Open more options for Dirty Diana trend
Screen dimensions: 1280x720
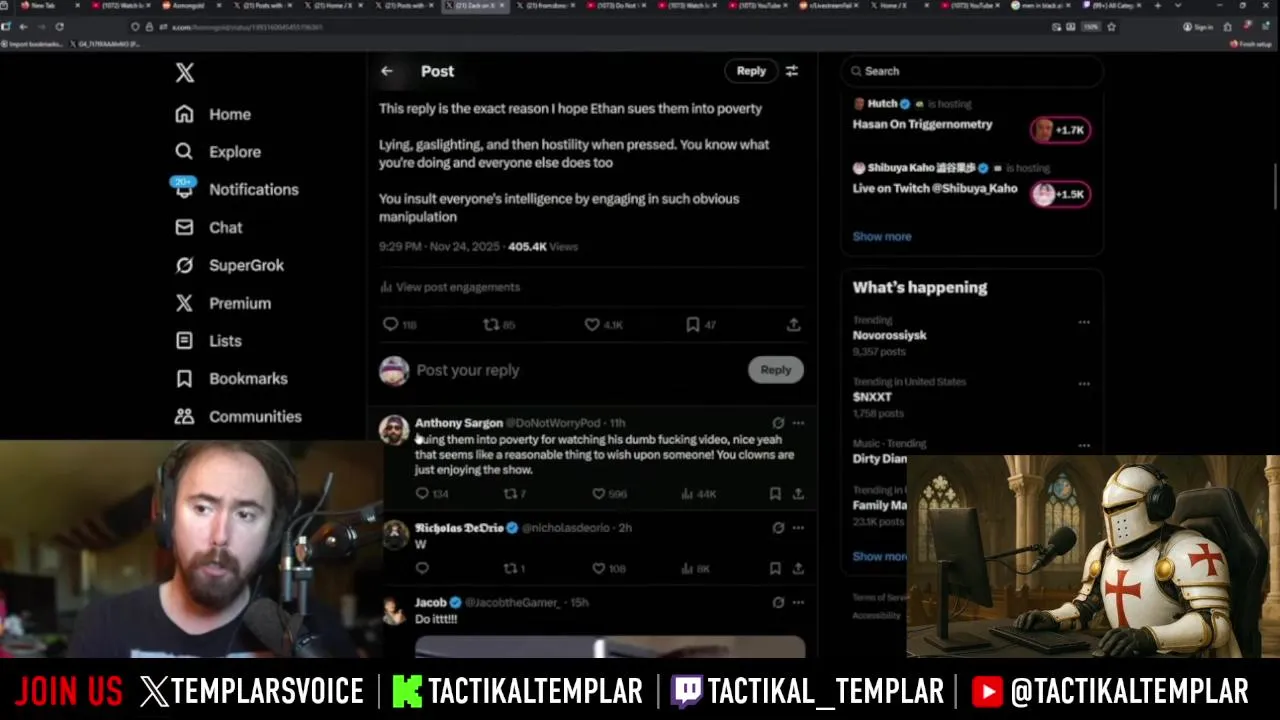1084,445
